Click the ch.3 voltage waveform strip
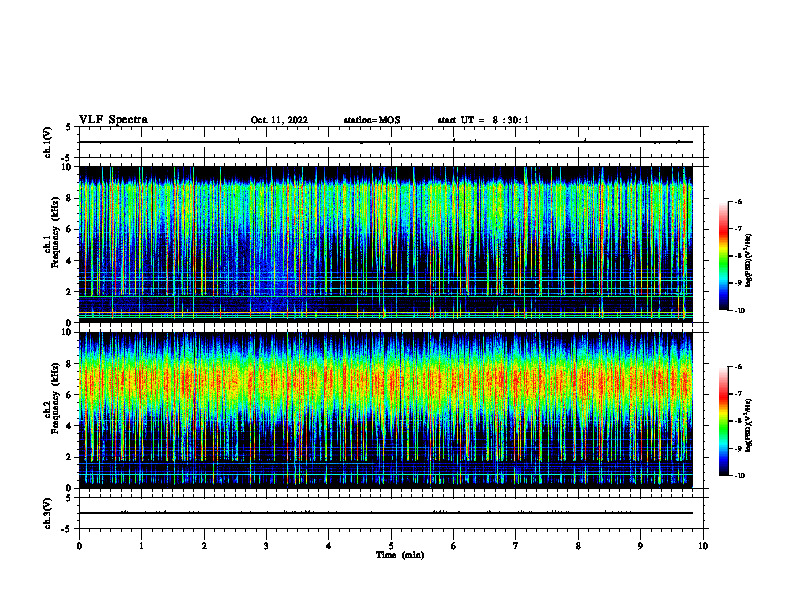792x612 pixels. tap(385, 513)
